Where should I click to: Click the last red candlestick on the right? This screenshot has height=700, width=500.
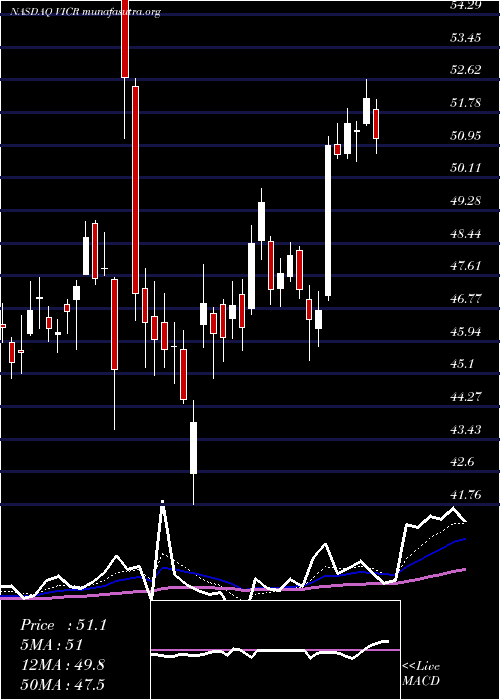[376, 124]
